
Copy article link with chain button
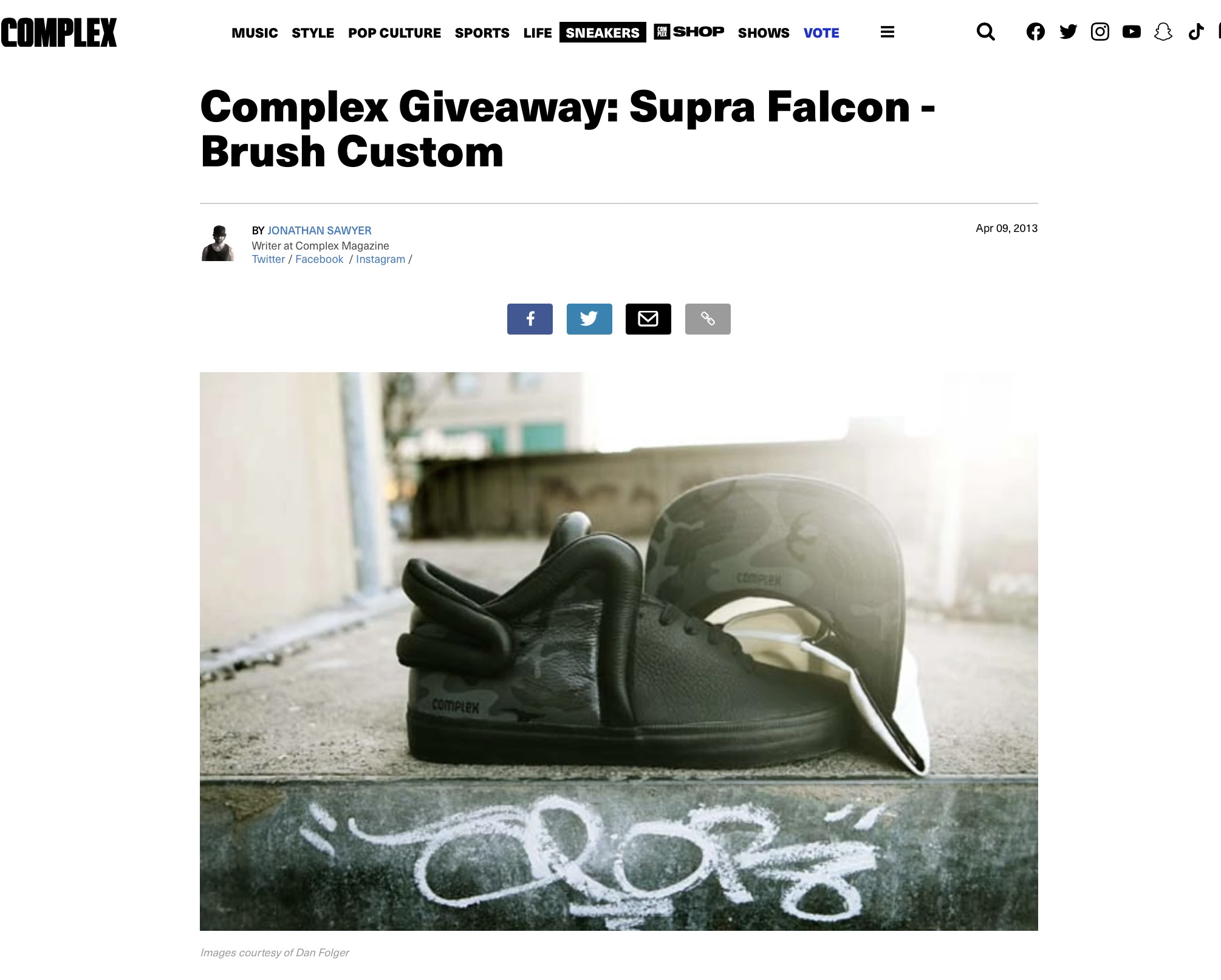(x=708, y=319)
